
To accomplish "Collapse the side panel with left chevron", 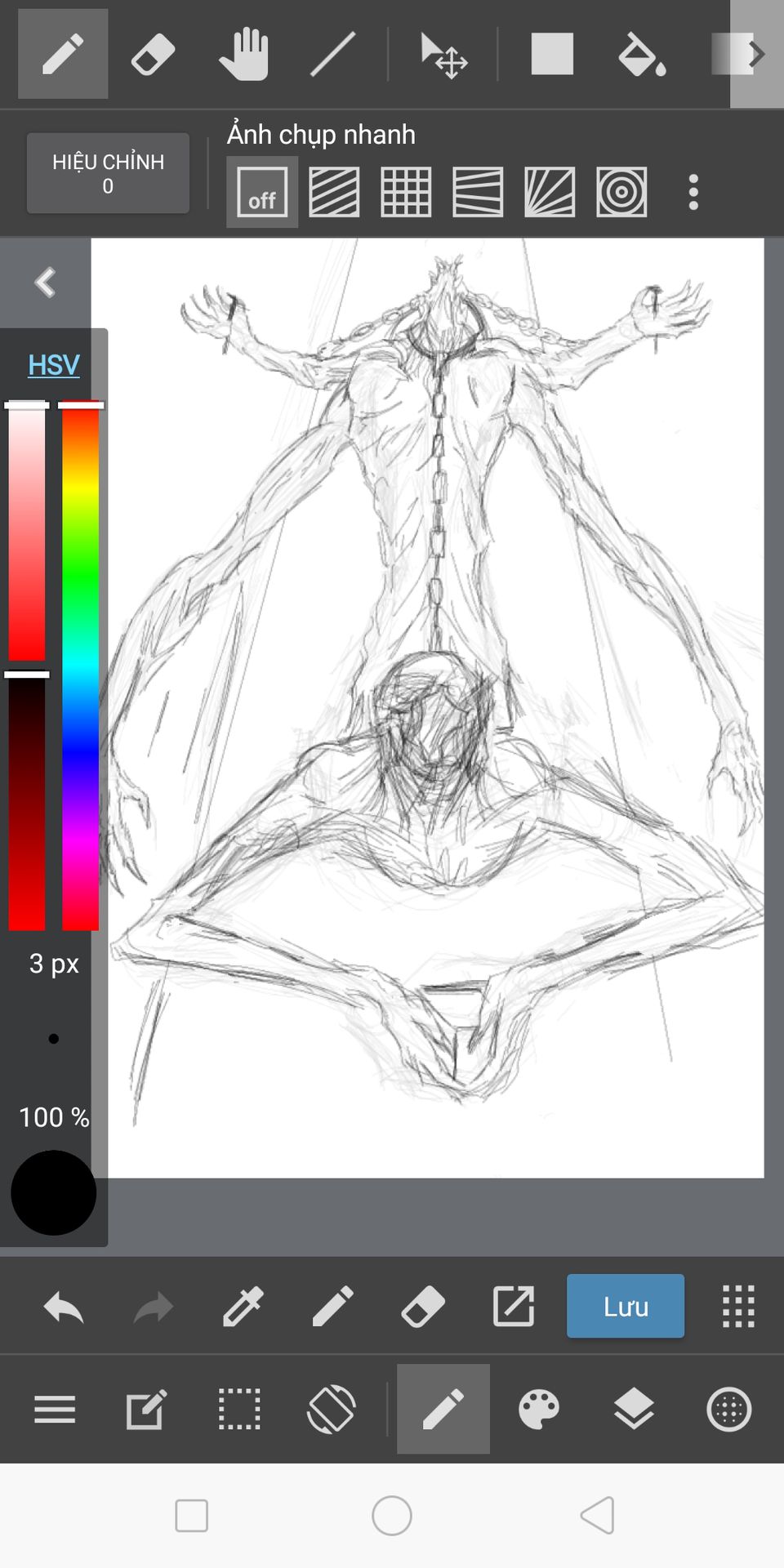I will pos(46,283).
